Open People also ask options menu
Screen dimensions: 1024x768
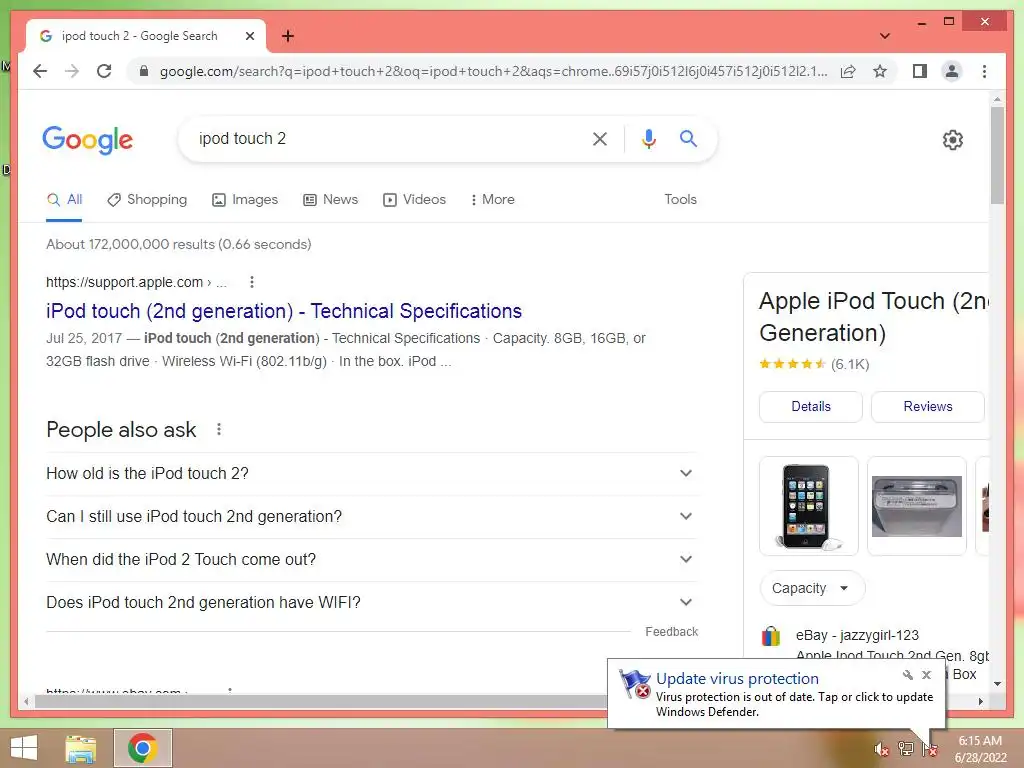pos(219,429)
